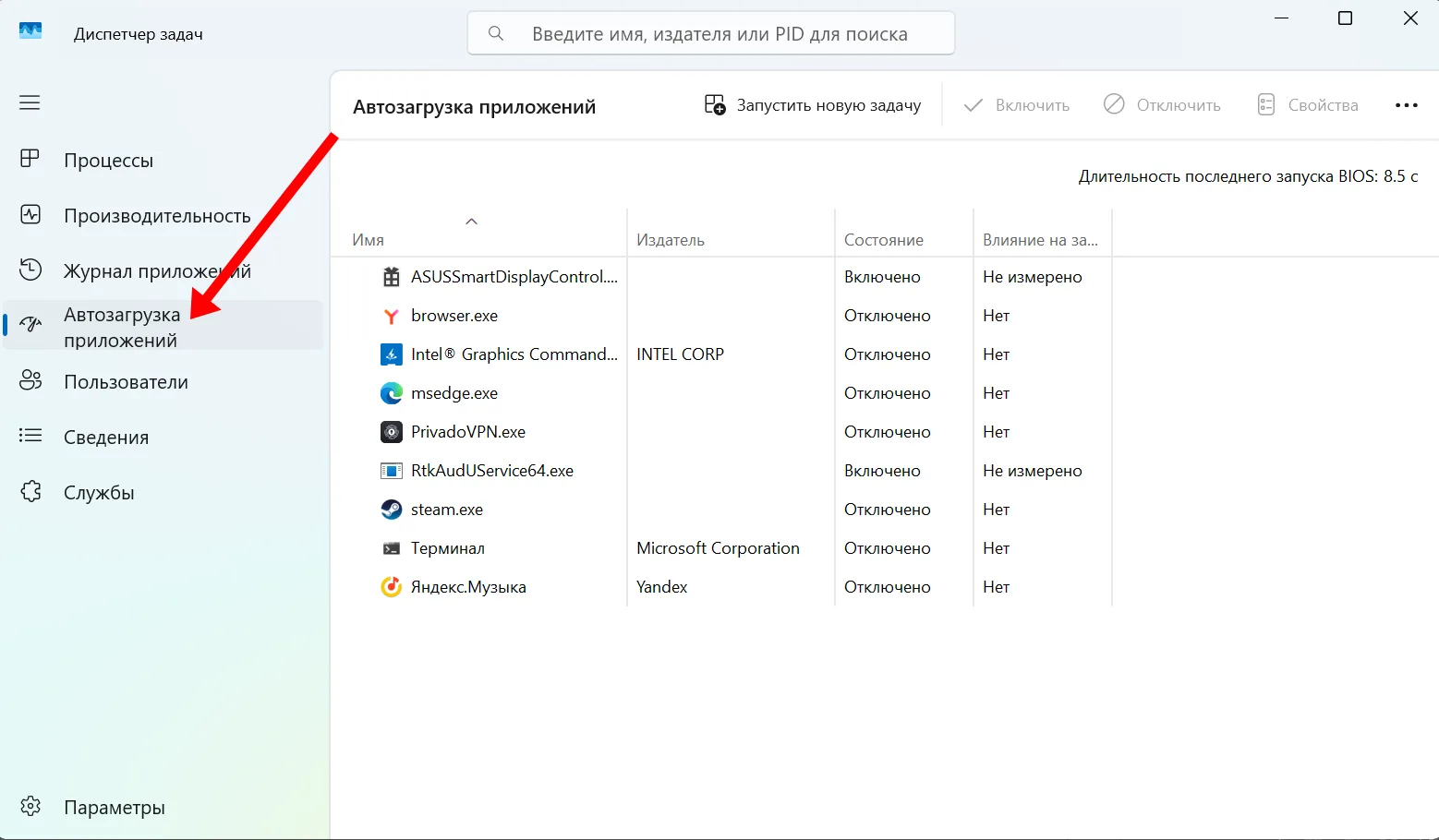1439x840 pixels.
Task: Open Параметры settings
Action: click(x=163, y=807)
